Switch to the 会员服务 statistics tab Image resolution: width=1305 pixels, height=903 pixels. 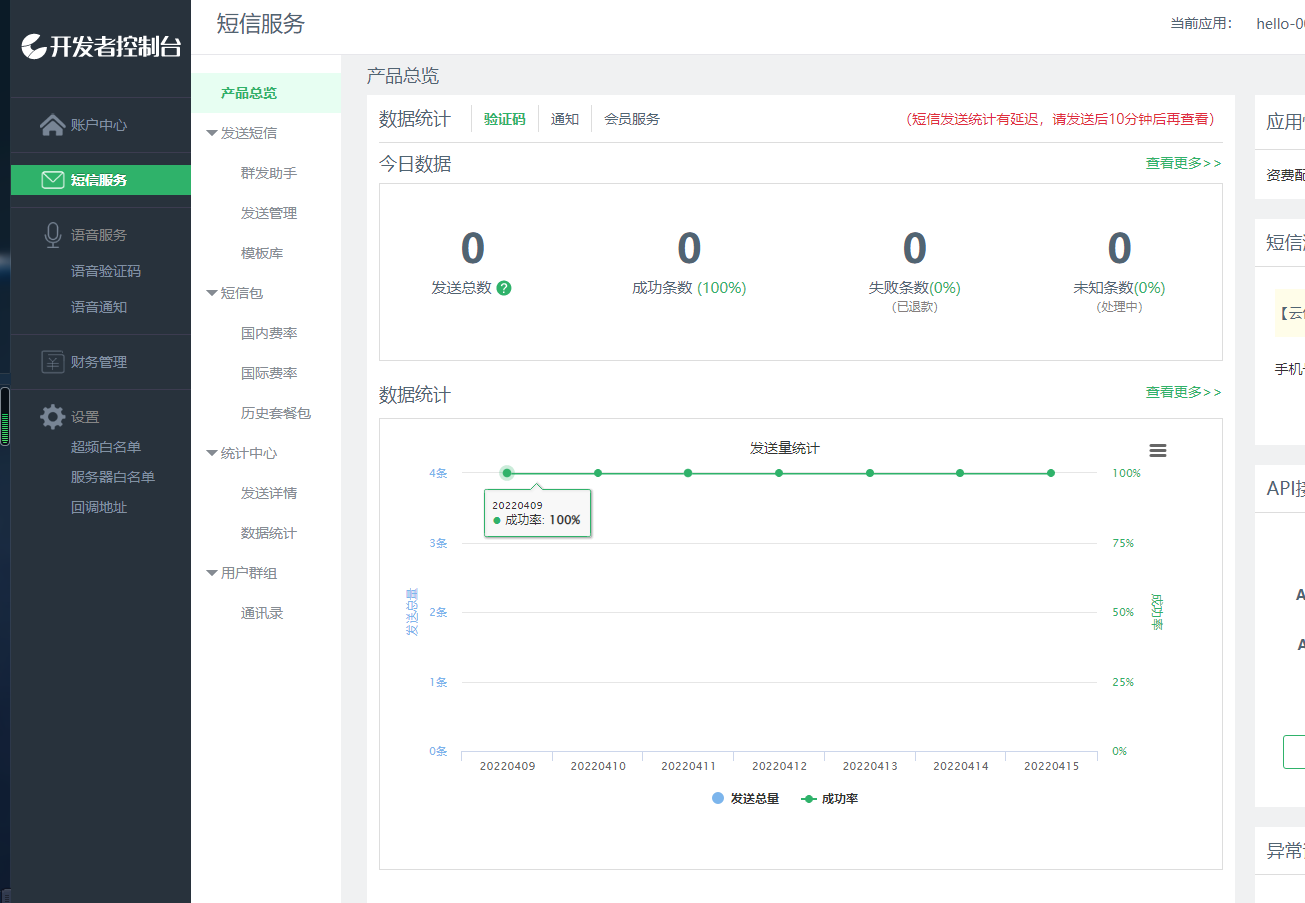632,118
